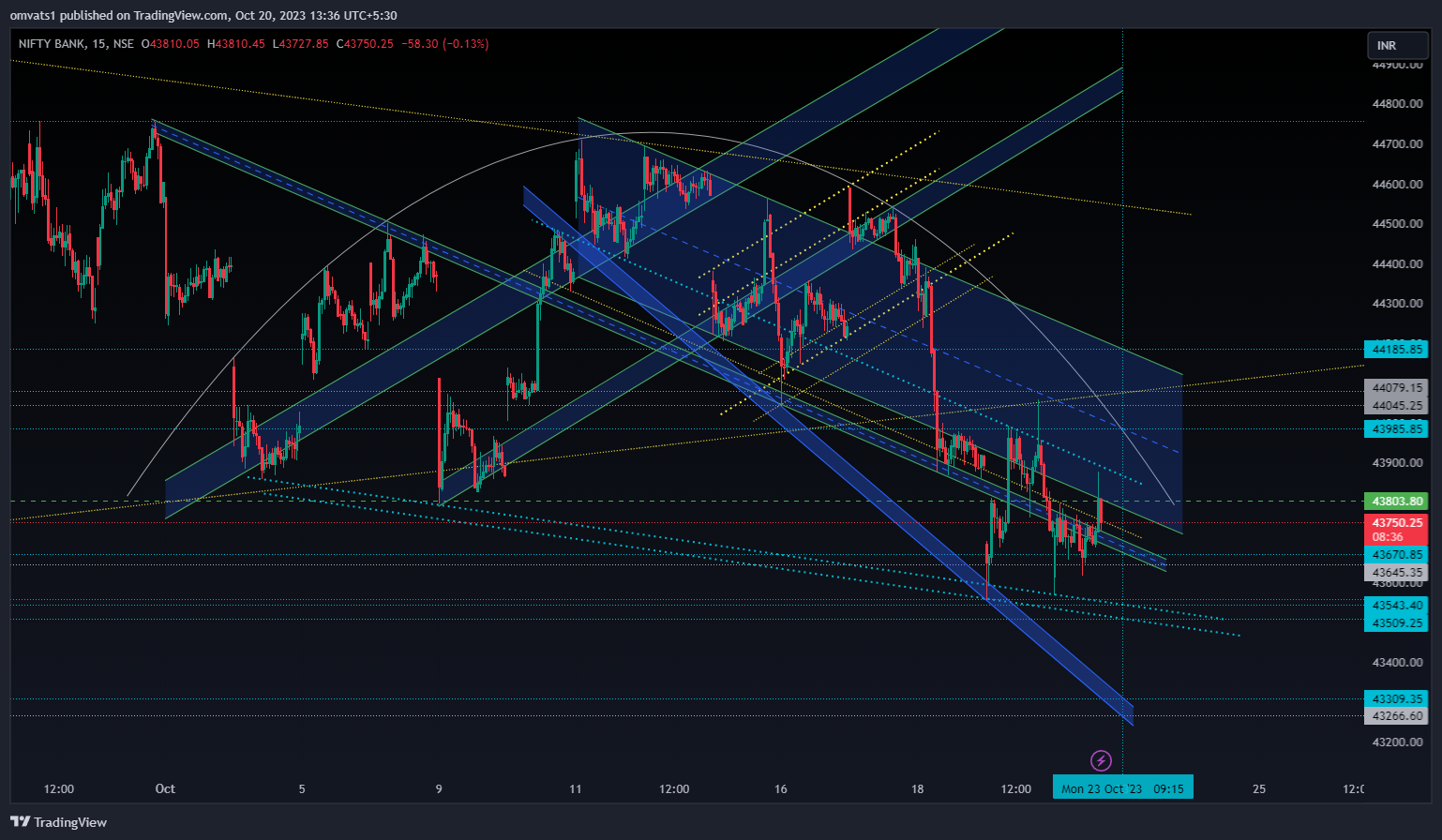Click the 43985.85 cyan price label
Image resolution: width=1442 pixels, height=840 pixels.
(1396, 429)
